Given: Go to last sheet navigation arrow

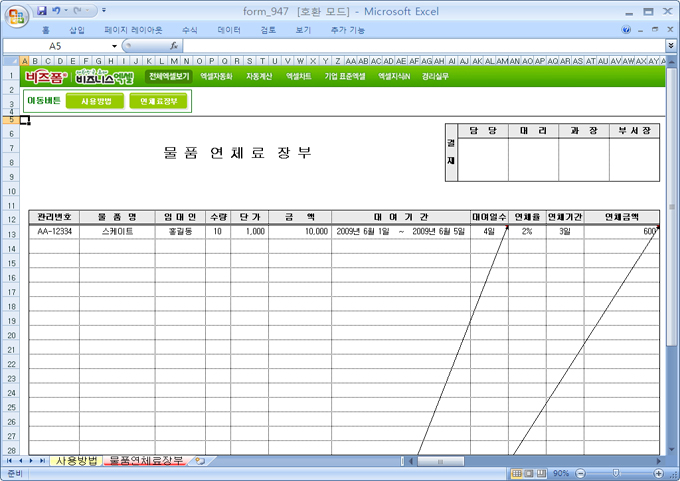Looking at the screenshot, I should point(42,461).
